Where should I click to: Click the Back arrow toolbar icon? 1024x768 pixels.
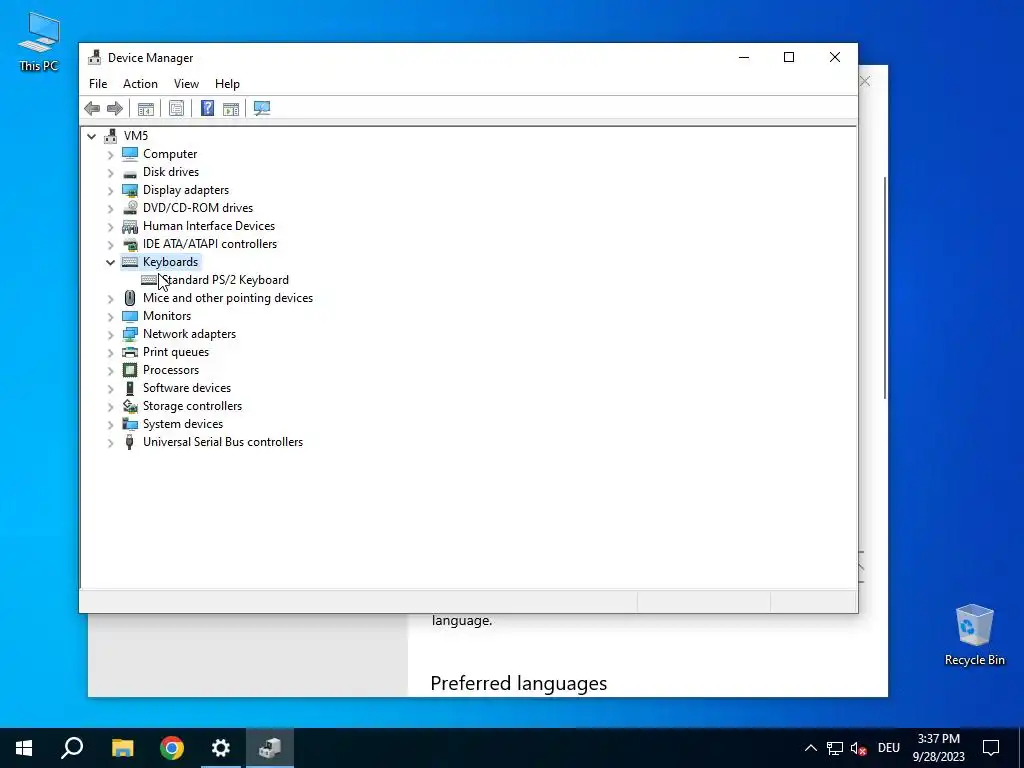click(x=92, y=108)
